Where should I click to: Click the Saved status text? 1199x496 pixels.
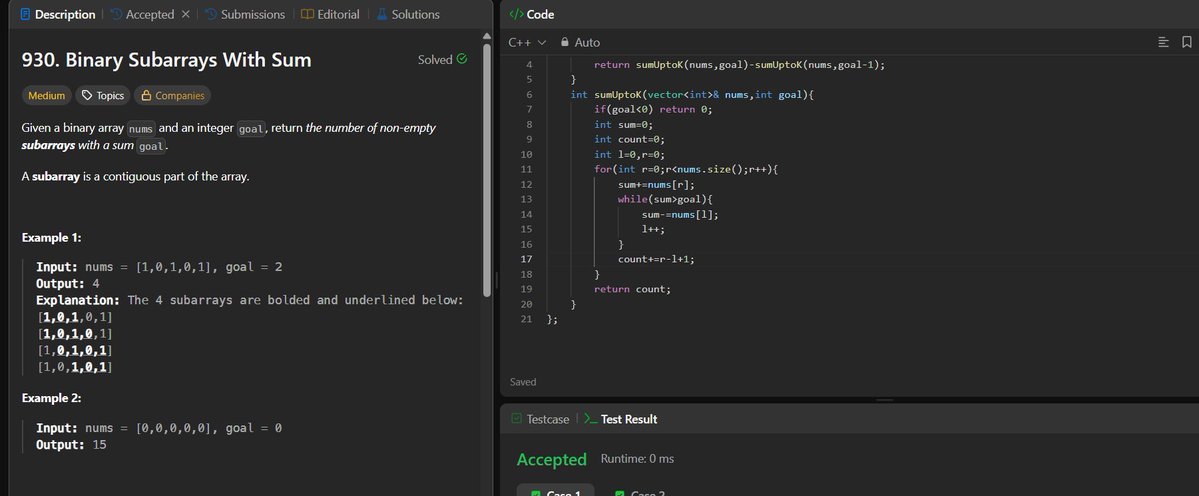coord(523,381)
